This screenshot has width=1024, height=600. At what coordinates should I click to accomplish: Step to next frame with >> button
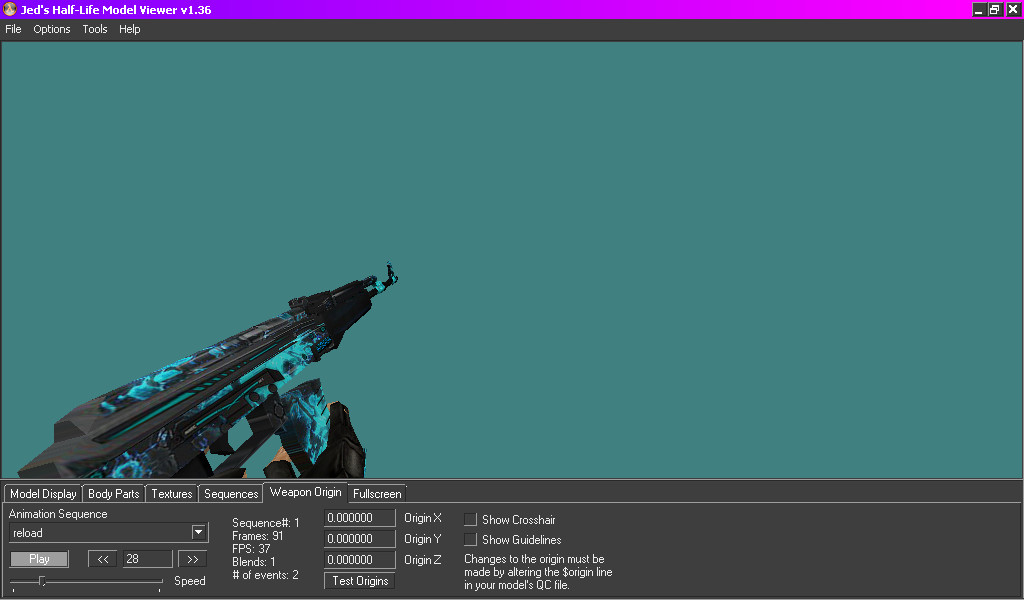point(192,558)
